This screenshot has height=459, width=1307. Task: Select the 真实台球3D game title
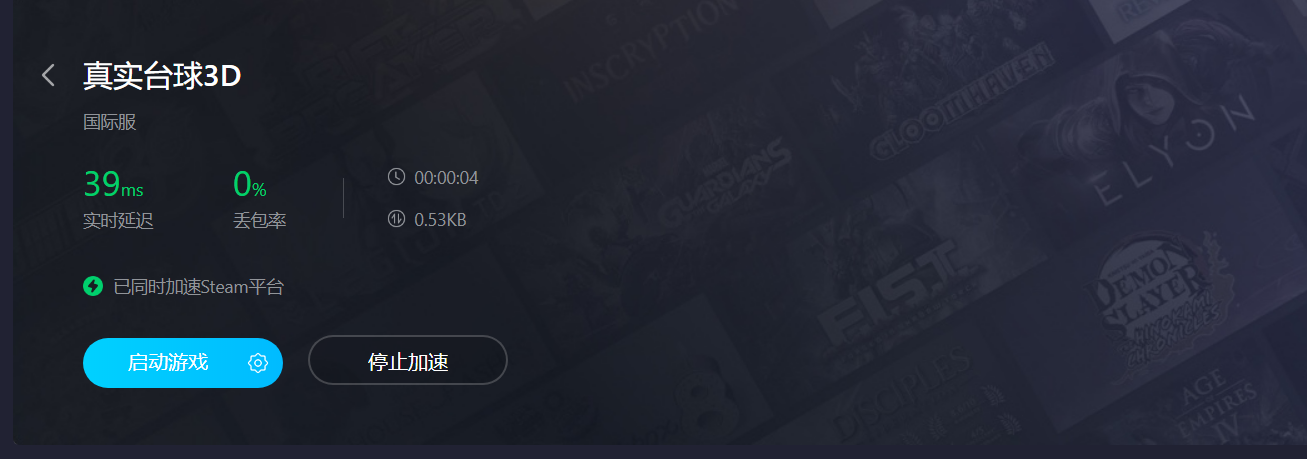(162, 75)
